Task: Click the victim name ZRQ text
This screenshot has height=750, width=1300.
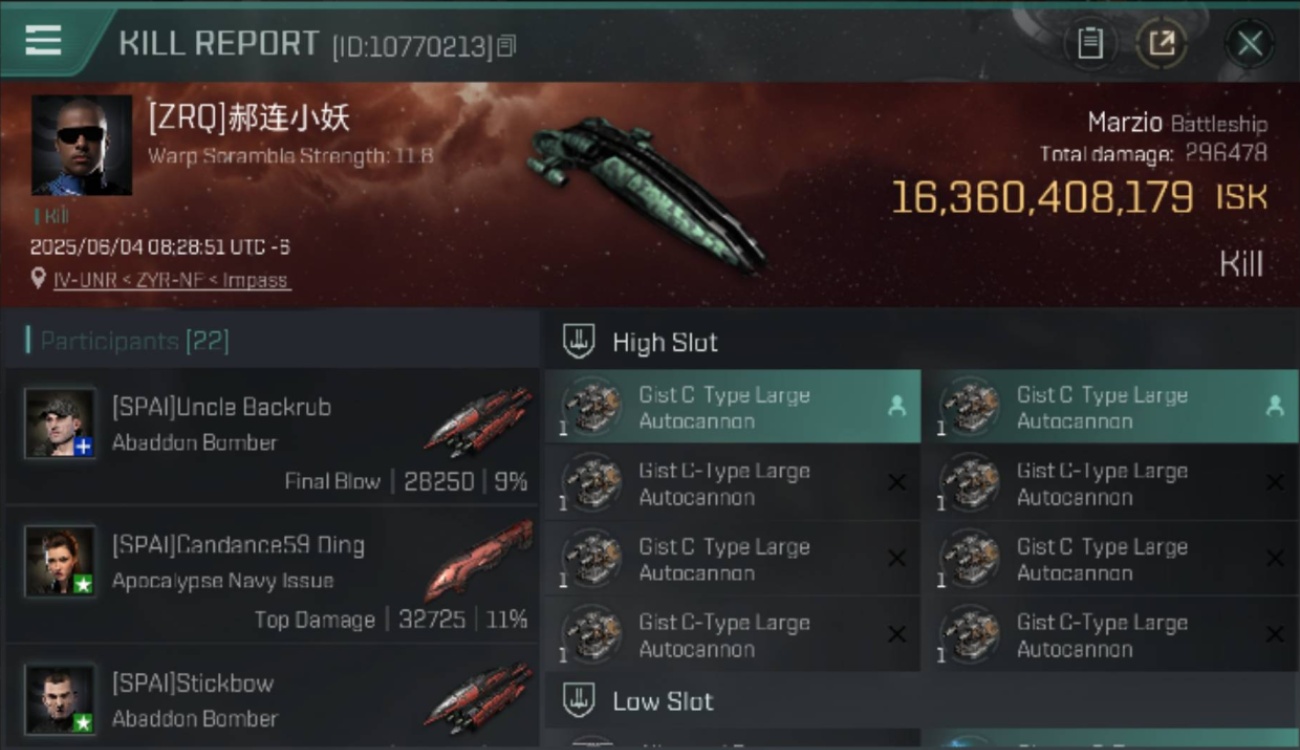Action: coord(249,119)
